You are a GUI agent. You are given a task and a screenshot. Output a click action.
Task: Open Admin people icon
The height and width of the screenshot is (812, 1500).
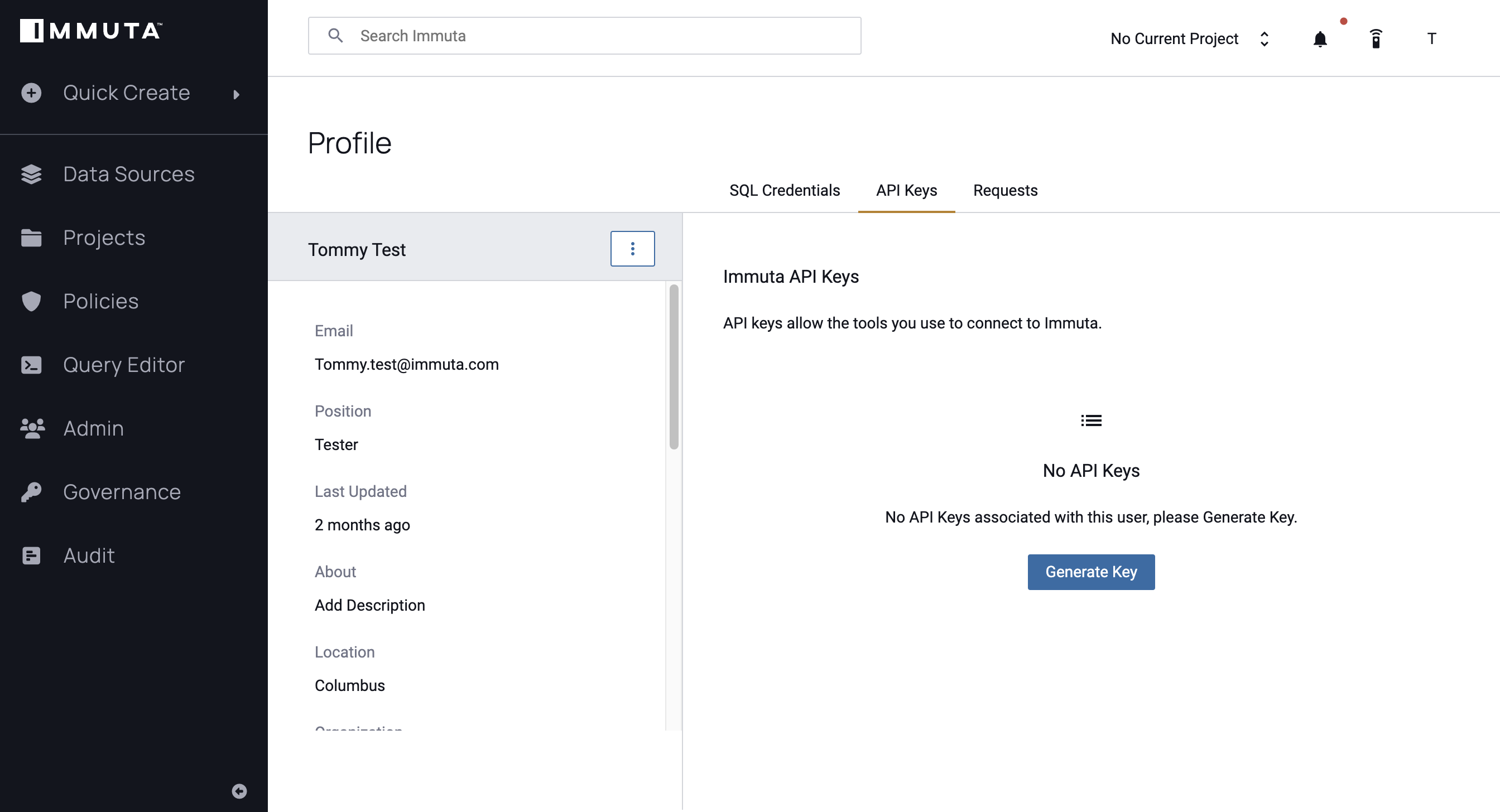point(32,428)
